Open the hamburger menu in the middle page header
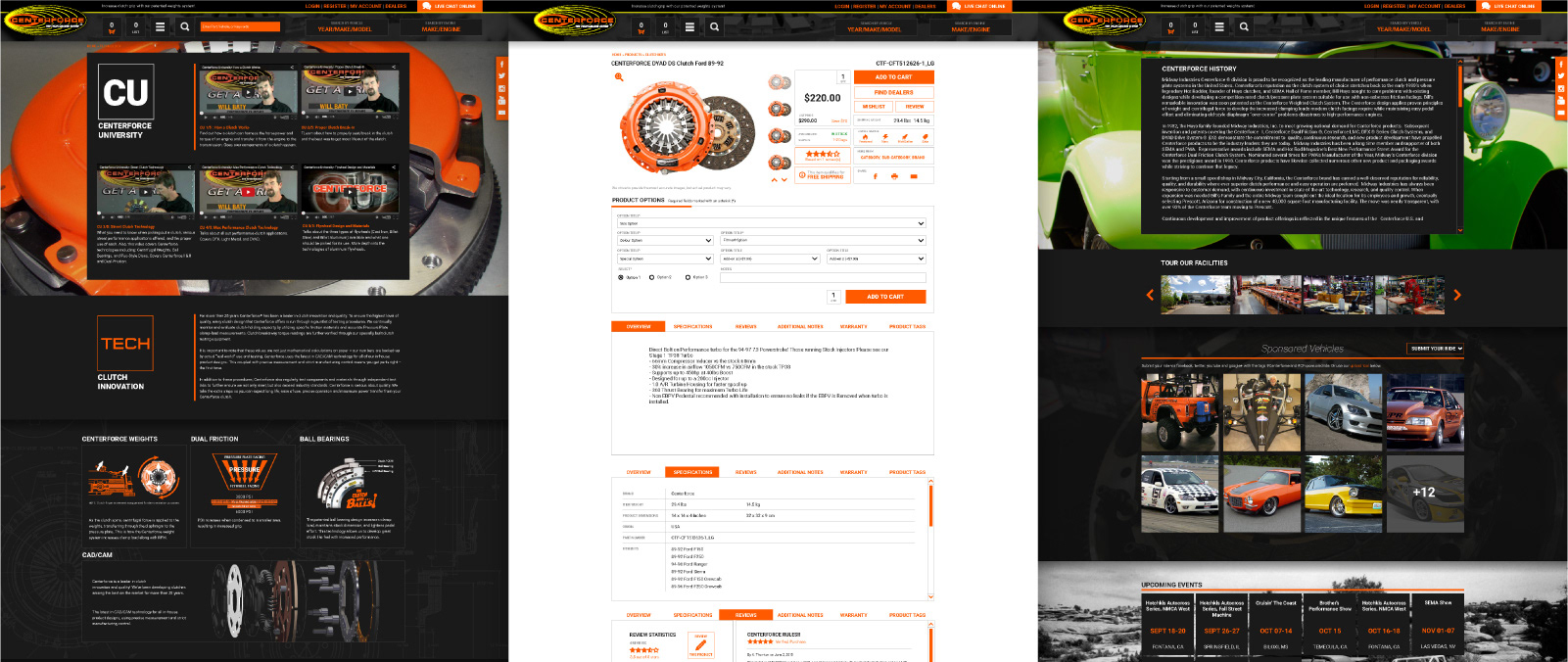The width and height of the screenshot is (1568, 662). pos(689,27)
